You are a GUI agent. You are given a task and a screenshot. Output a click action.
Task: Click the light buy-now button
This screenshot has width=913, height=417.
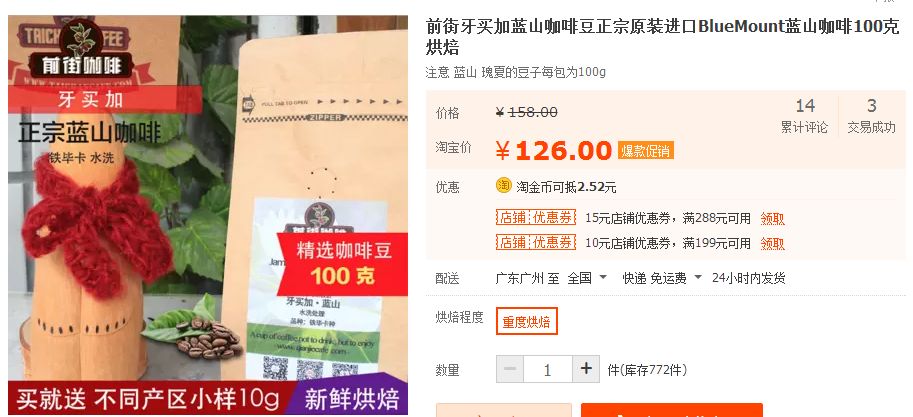[504, 410]
